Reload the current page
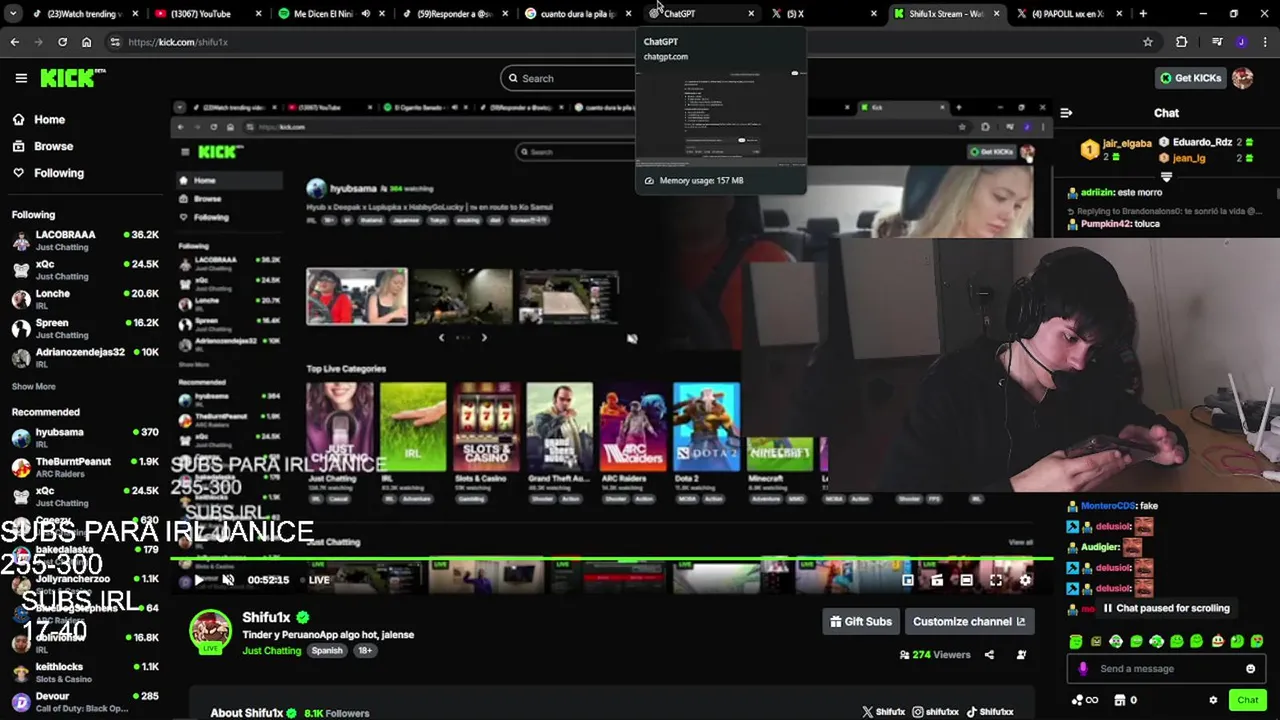 point(62,42)
